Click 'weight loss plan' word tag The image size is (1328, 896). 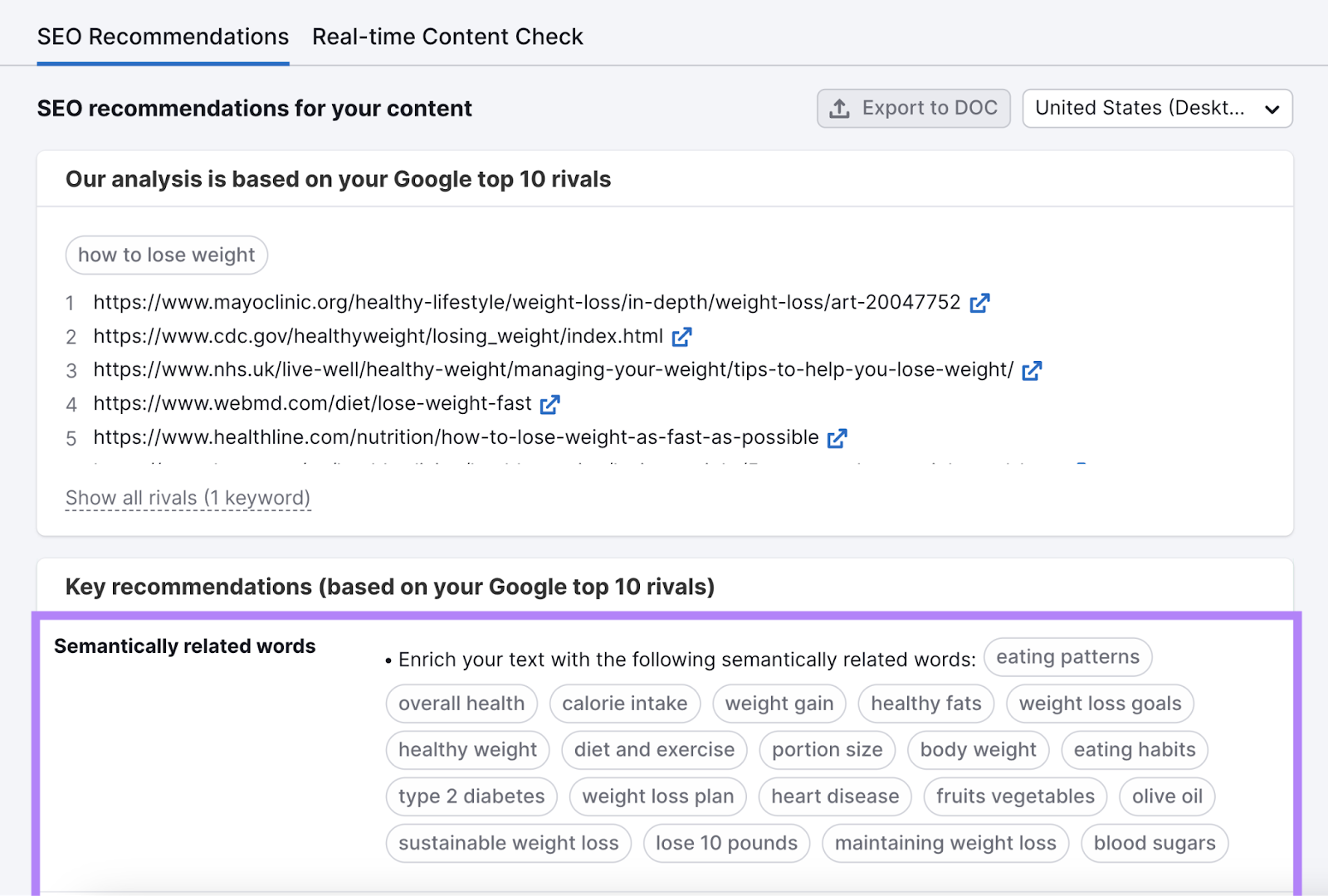click(x=658, y=796)
